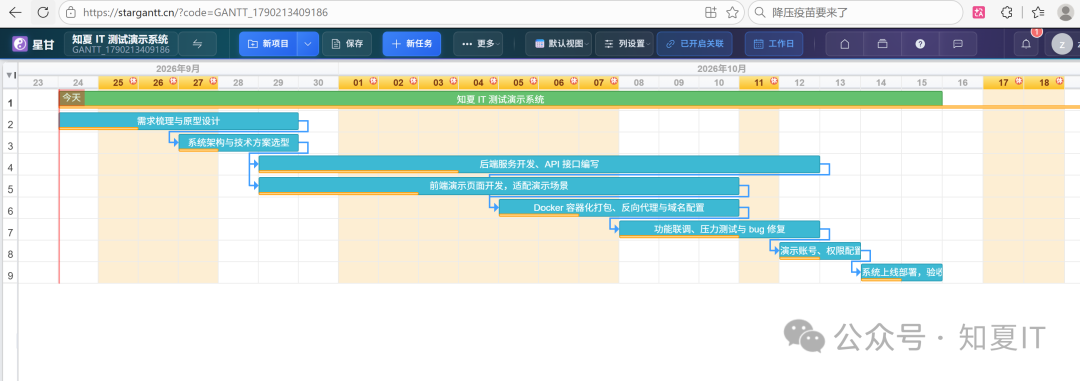Open the pink translate extension icon

(x=978, y=12)
